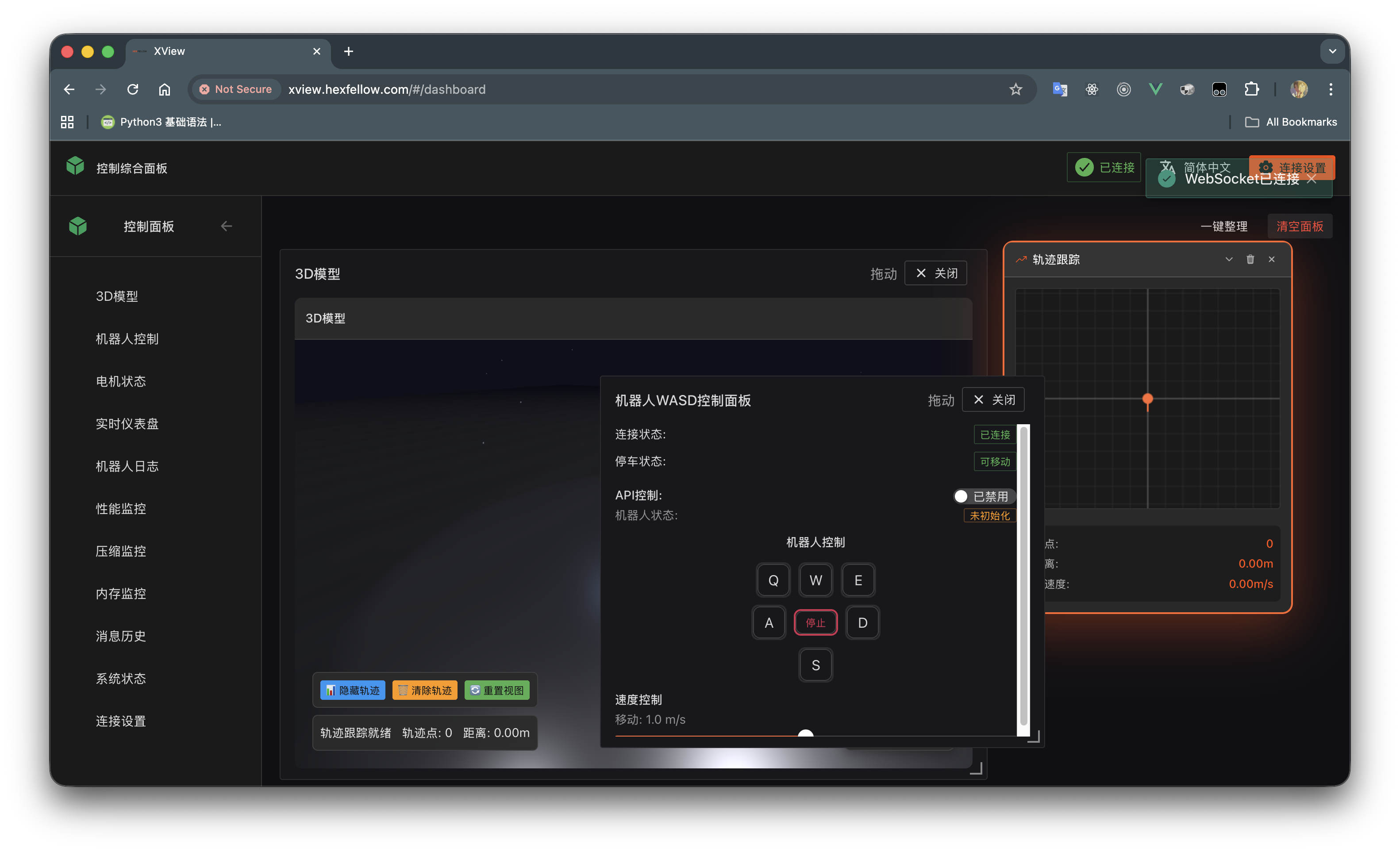The height and width of the screenshot is (852, 1400).
Task: Collapse the 轨迹跟踪 panel with its chevron
Action: point(1229,260)
